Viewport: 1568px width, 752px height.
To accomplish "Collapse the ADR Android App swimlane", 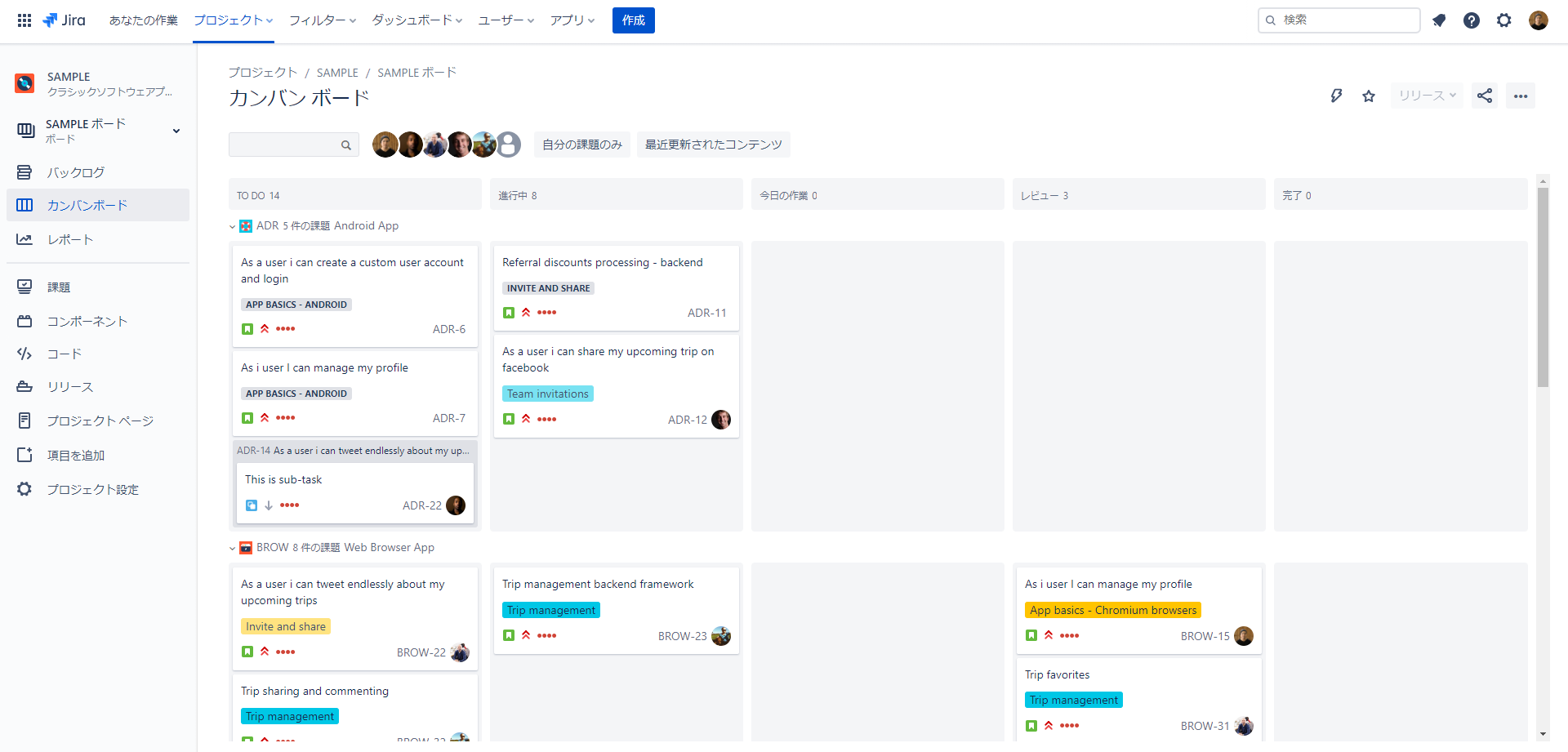I will tap(233, 227).
